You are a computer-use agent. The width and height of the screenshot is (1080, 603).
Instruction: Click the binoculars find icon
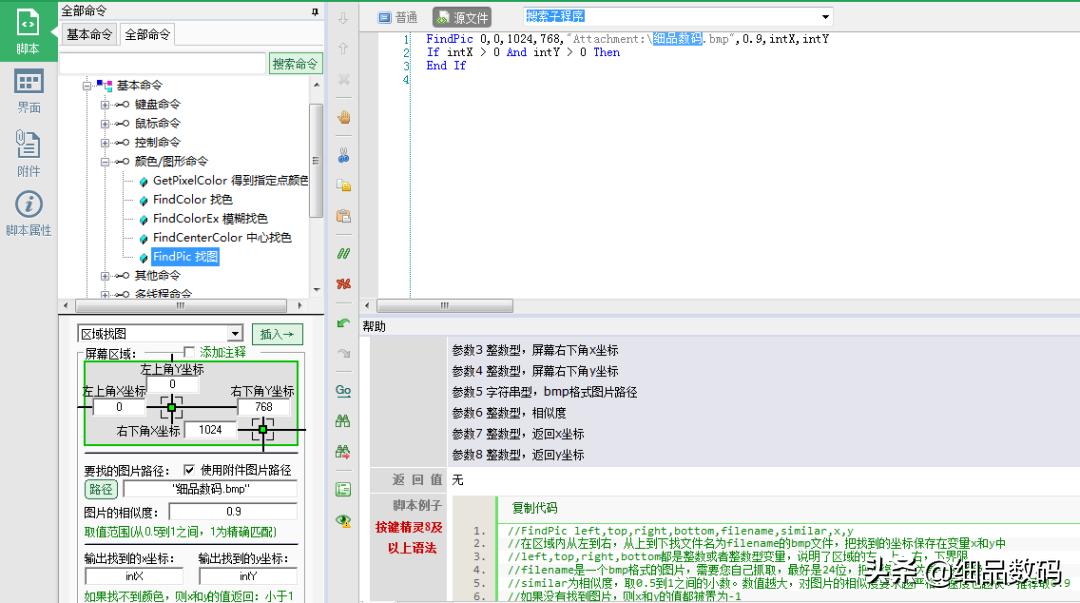click(343, 421)
